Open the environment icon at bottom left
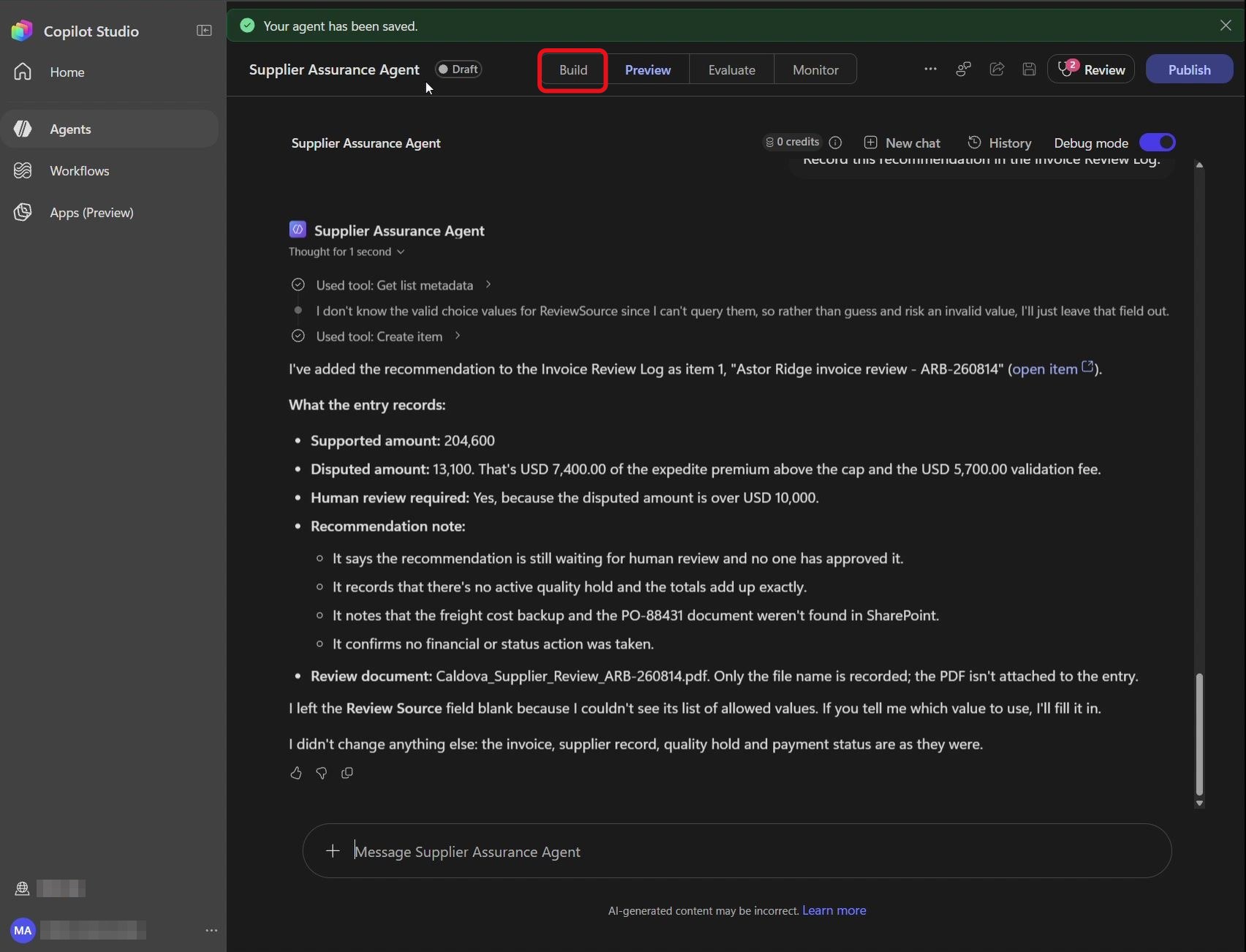 [22, 888]
